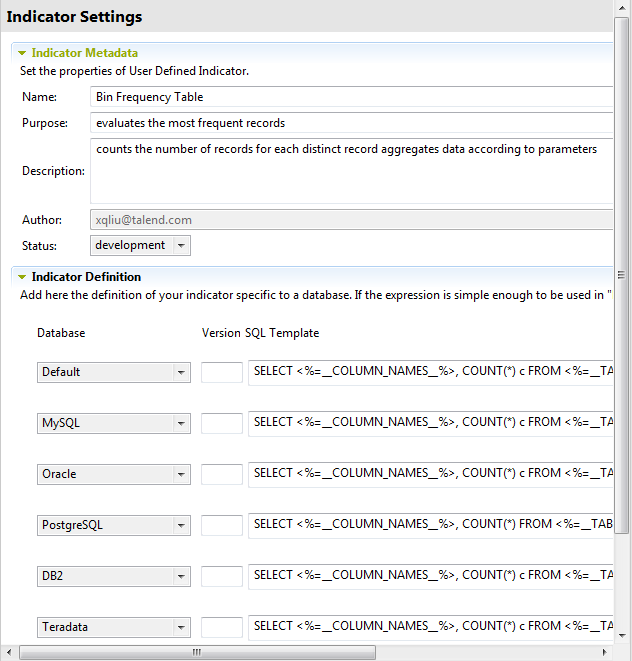Open the MySQL database dropdown

181,423
